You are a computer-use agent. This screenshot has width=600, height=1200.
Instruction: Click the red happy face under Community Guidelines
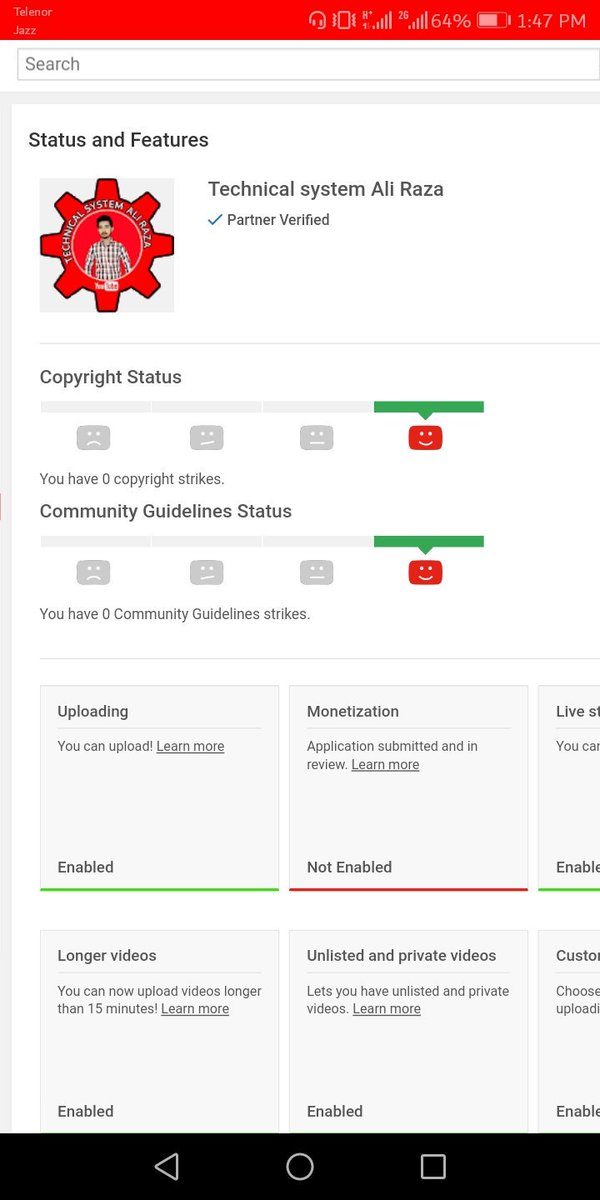coord(425,572)
